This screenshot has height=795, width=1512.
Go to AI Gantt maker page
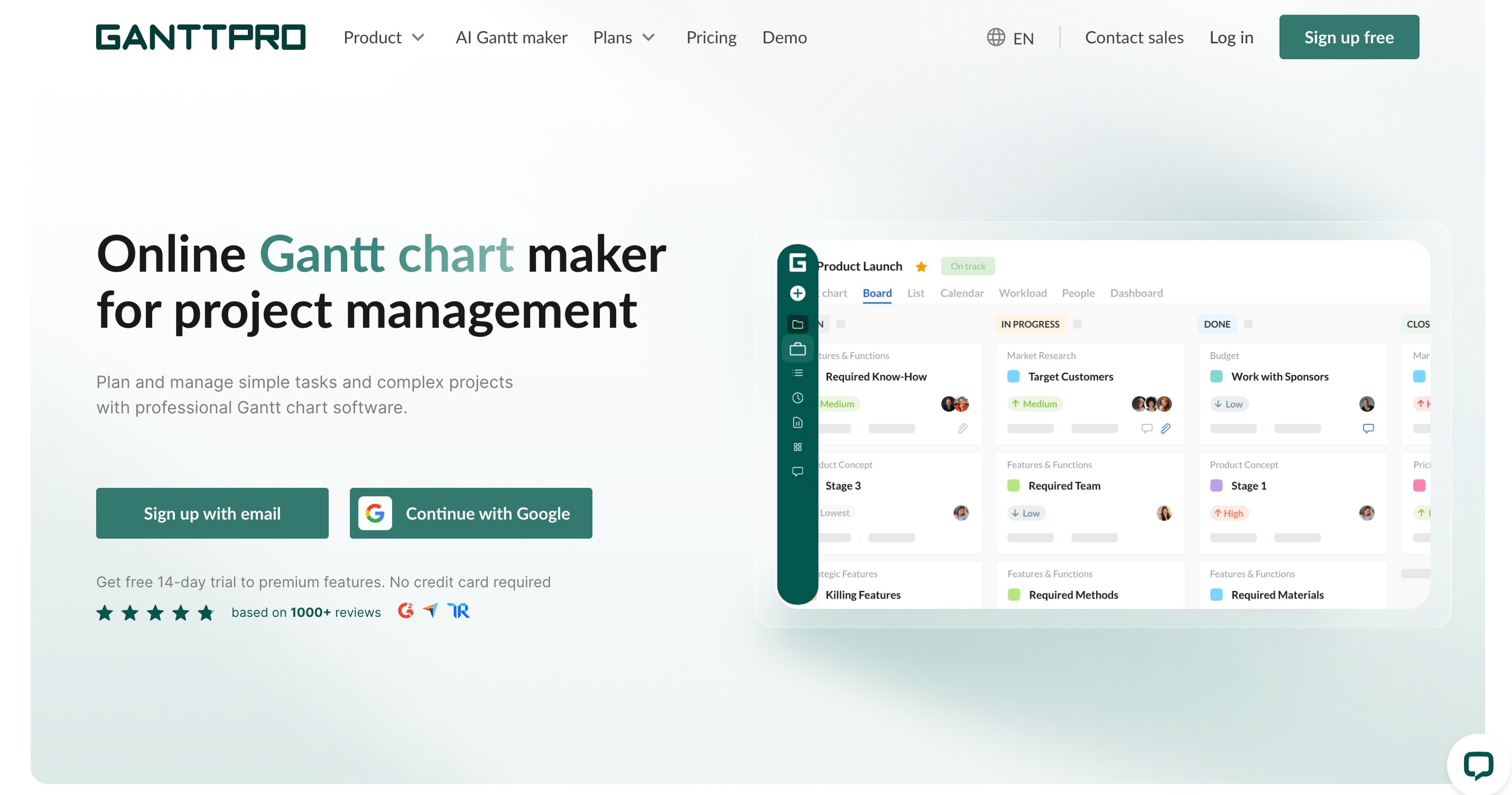511,38
